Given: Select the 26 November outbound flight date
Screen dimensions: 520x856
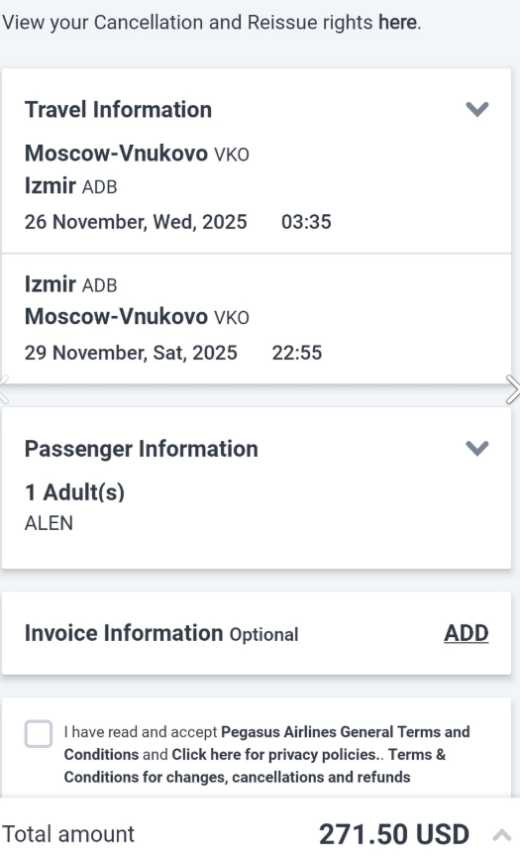Looking at the screenshot, I should pos(136,222).
